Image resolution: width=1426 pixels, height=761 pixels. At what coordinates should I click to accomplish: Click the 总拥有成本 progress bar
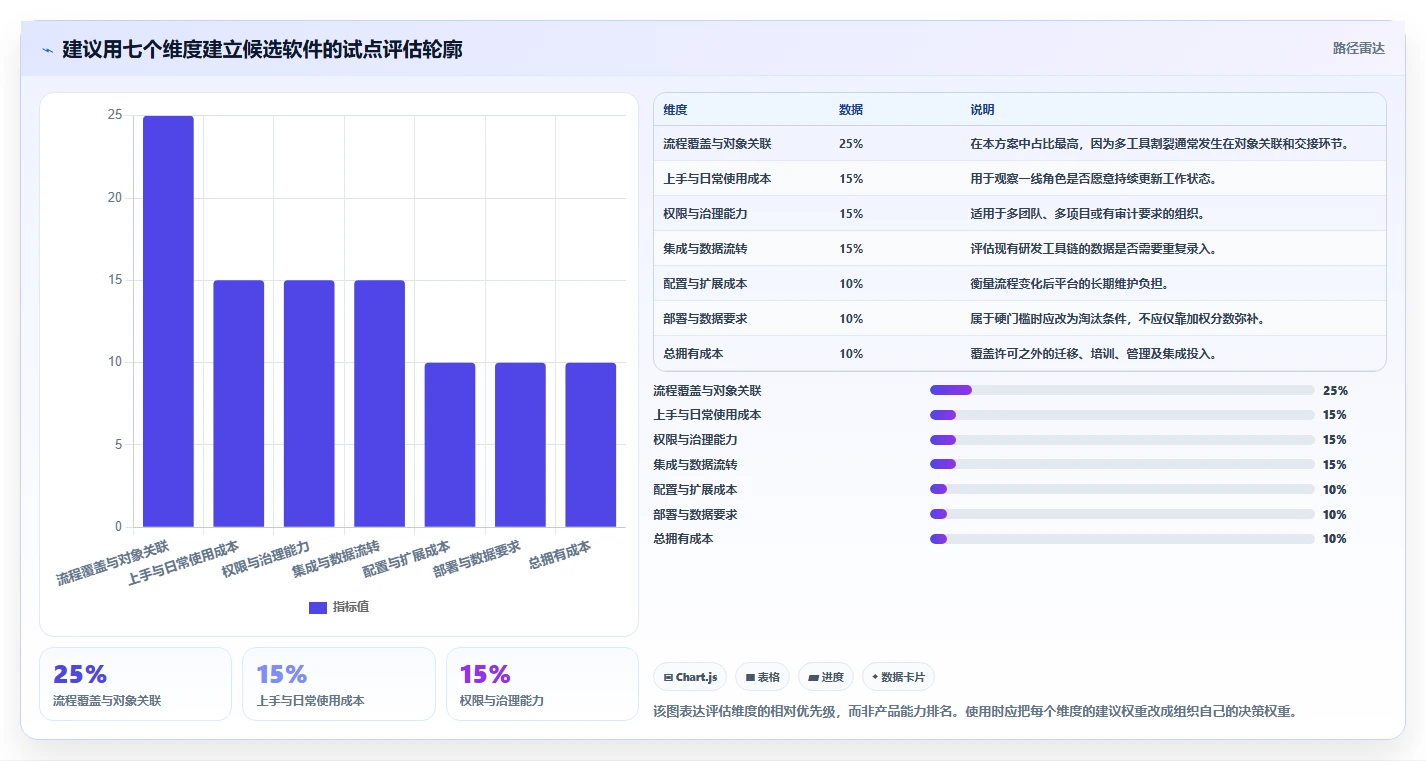[x=1122, y=539]
